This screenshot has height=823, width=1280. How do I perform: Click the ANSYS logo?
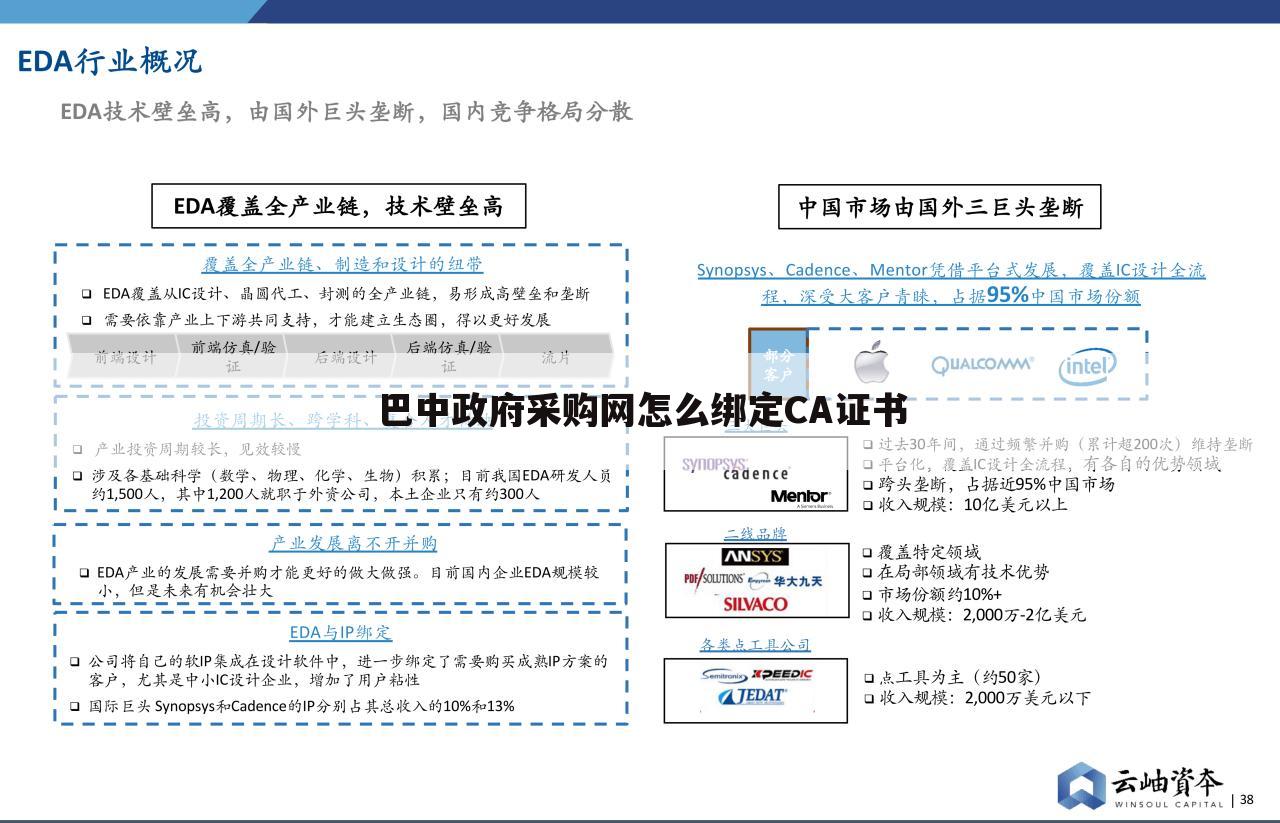click(x=755, y=557)
